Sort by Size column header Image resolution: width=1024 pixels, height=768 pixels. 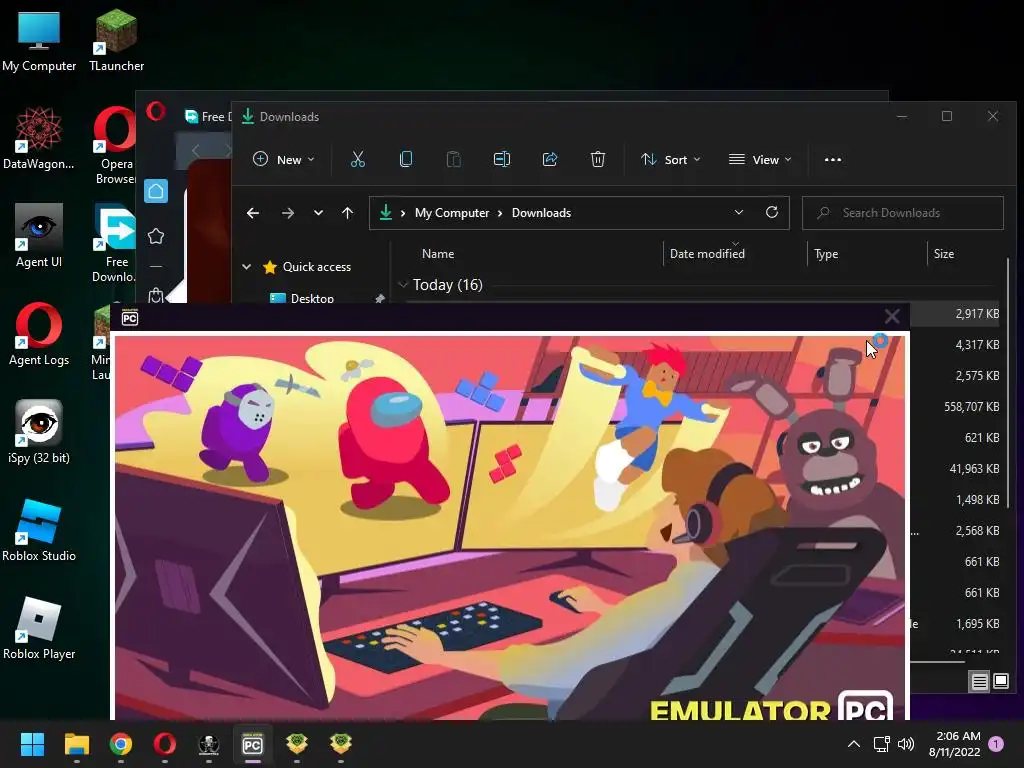pyautogui.click(x=944, y=254)
